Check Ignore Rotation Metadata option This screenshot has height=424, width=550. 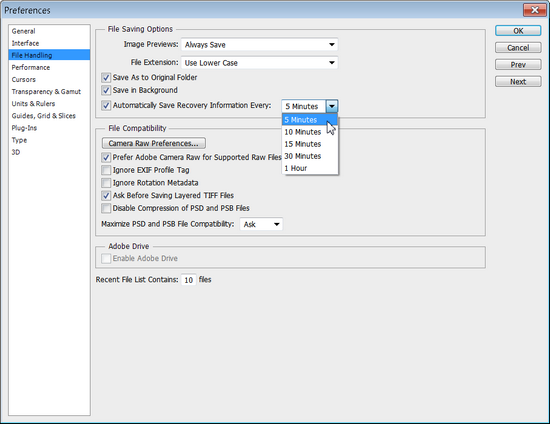coord(106,183)
